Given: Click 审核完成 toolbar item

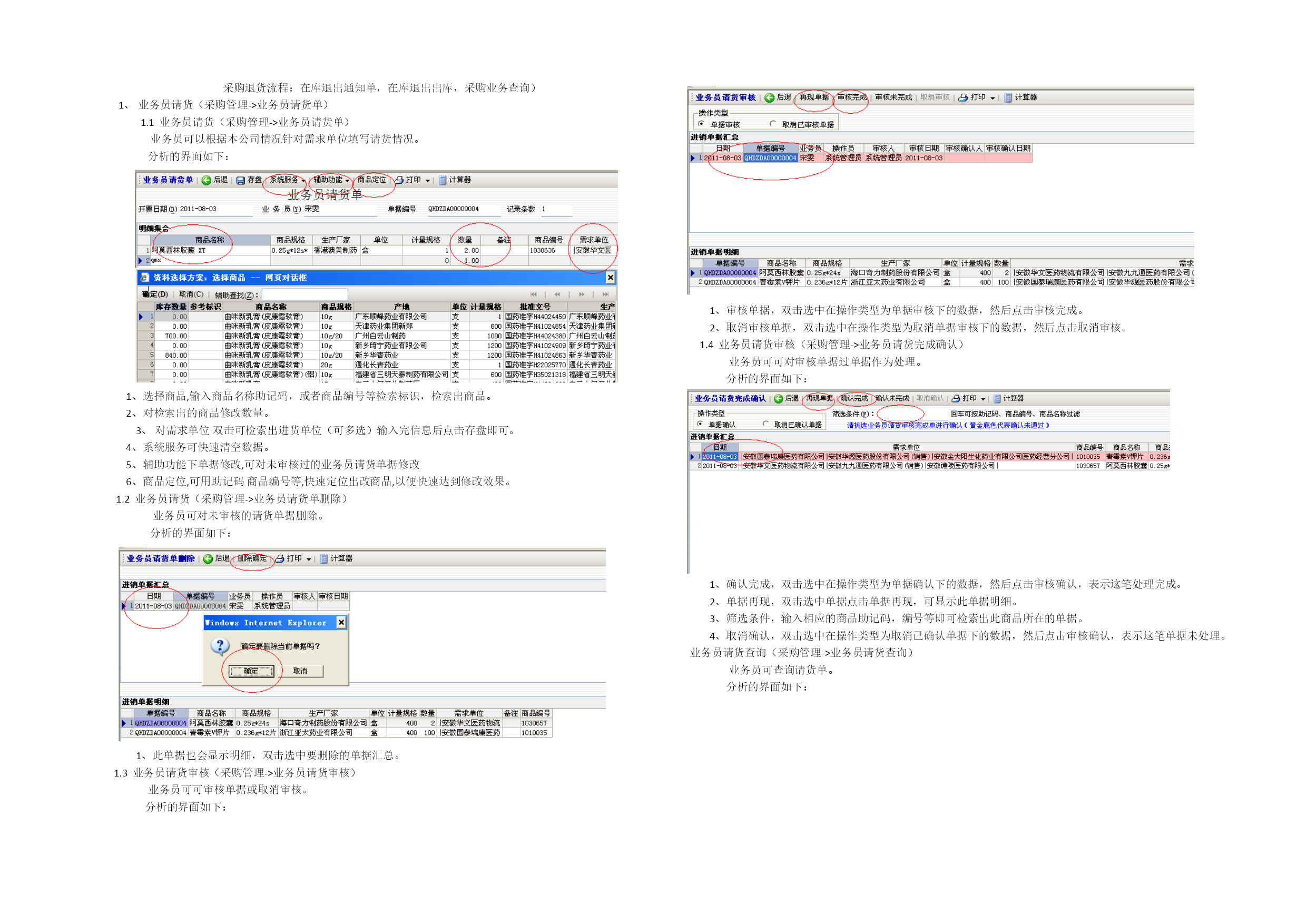Looking at the screenshot, I should pyautogui.click(x=852, y=97).
